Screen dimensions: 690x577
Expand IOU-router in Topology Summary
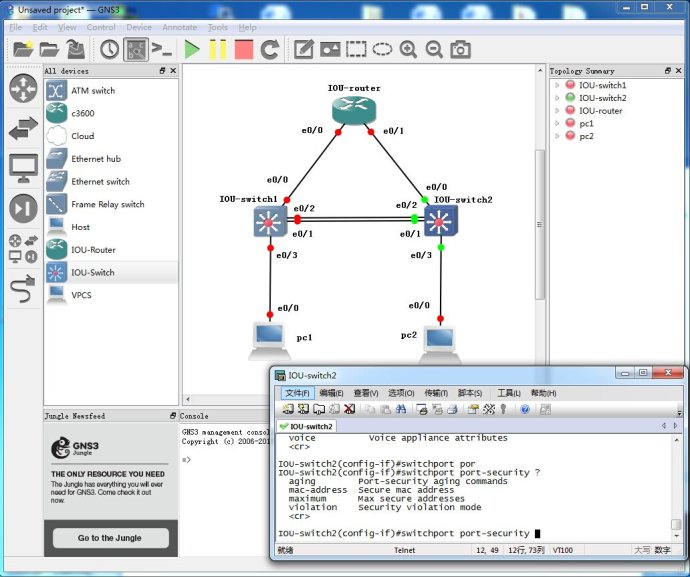pos(557,110)
